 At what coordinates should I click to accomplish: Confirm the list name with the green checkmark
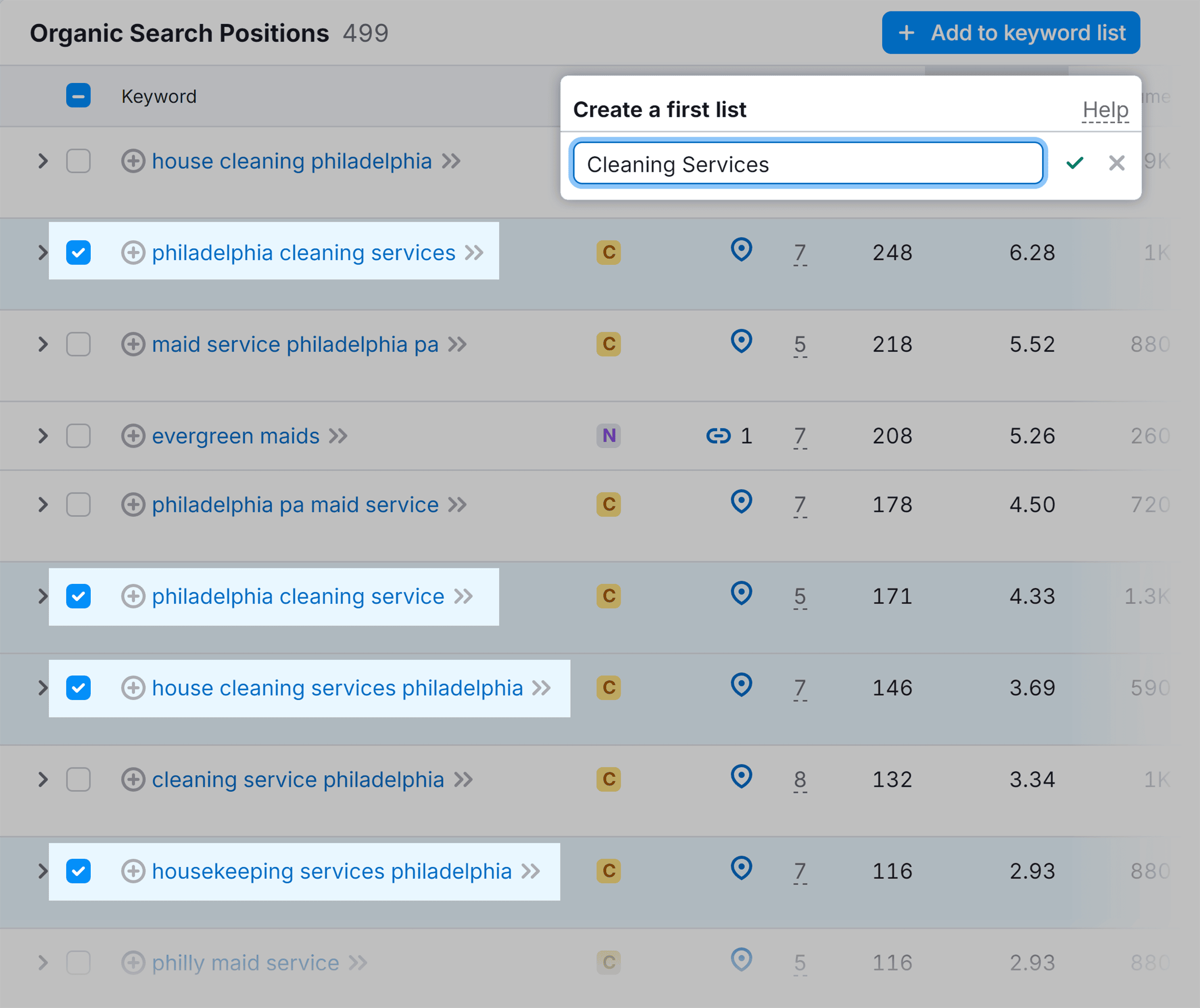tap(1075, 164)
